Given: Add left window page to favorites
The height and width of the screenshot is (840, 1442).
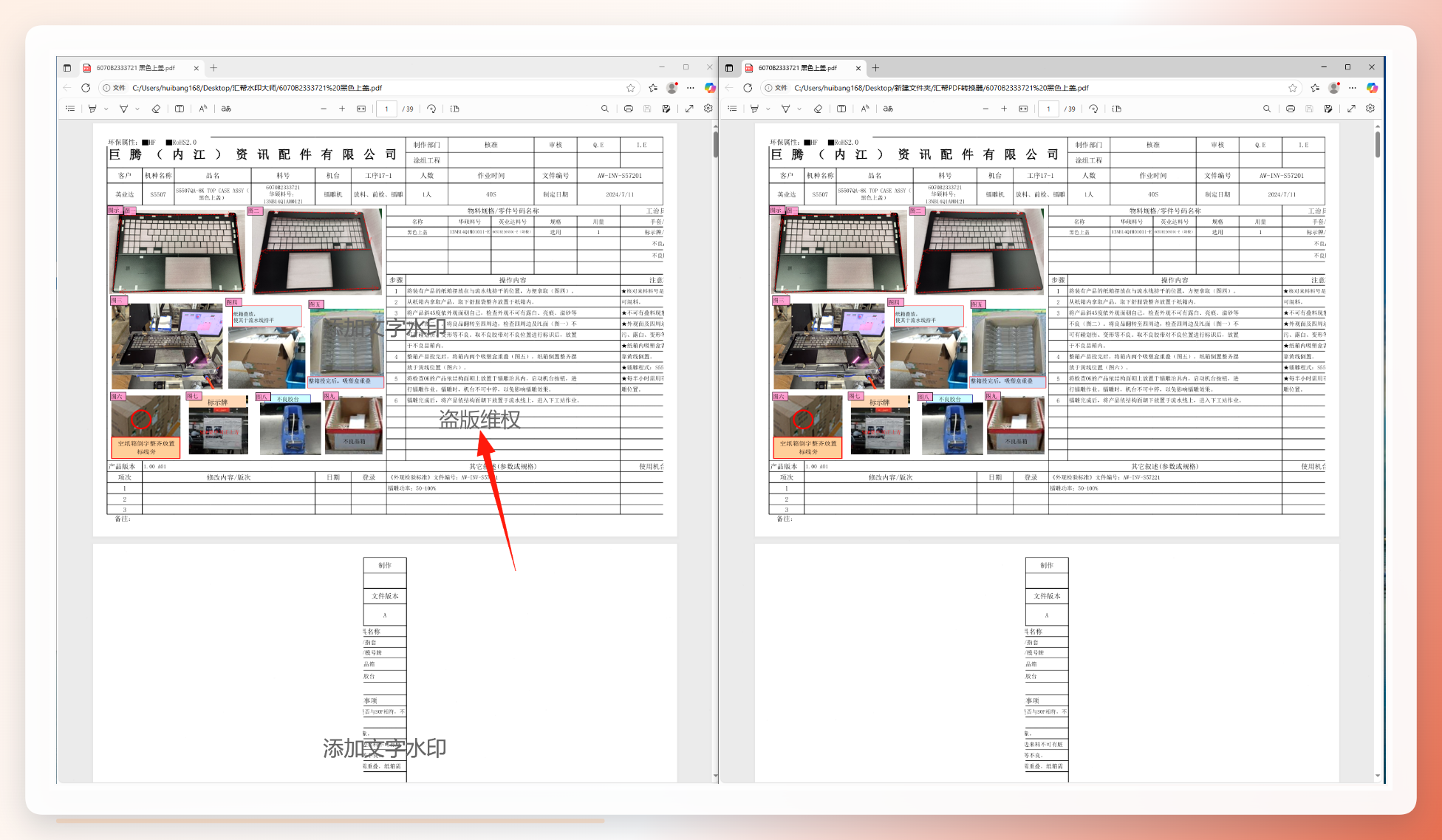Looking at the screenshot, I should (x=630, y=88).
